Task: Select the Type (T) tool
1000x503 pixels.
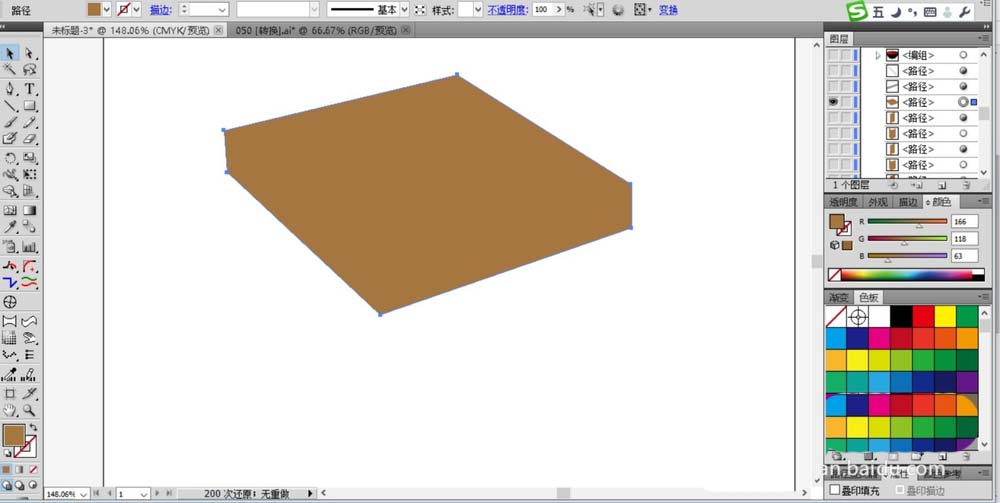Action: pyautogui.click(x=29, y=89)
